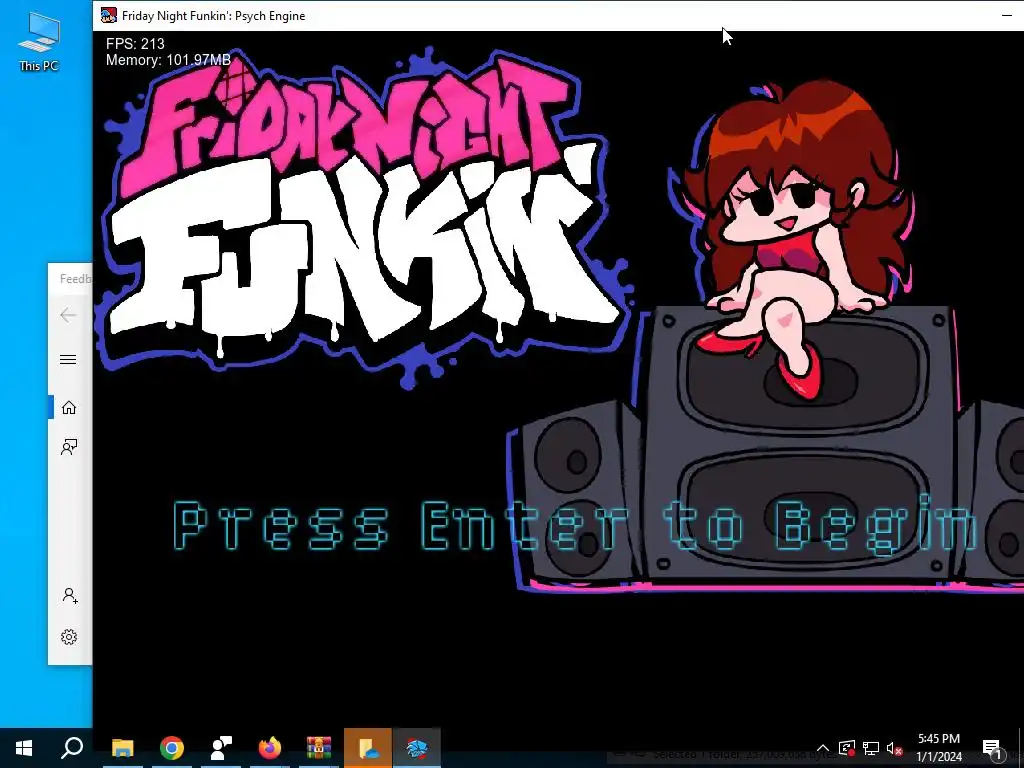The image size is (1024, 768).
Task: Click the Memory: 101.97MB readout
Action: click(x=168, y=60)
